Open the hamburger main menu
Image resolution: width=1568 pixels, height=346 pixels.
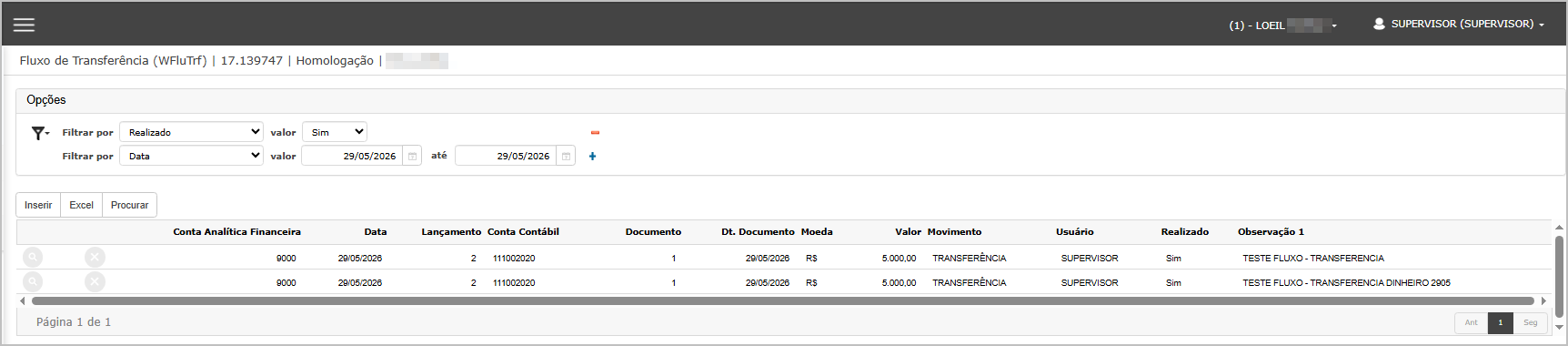pyautogui.click(x=24, y=25)
